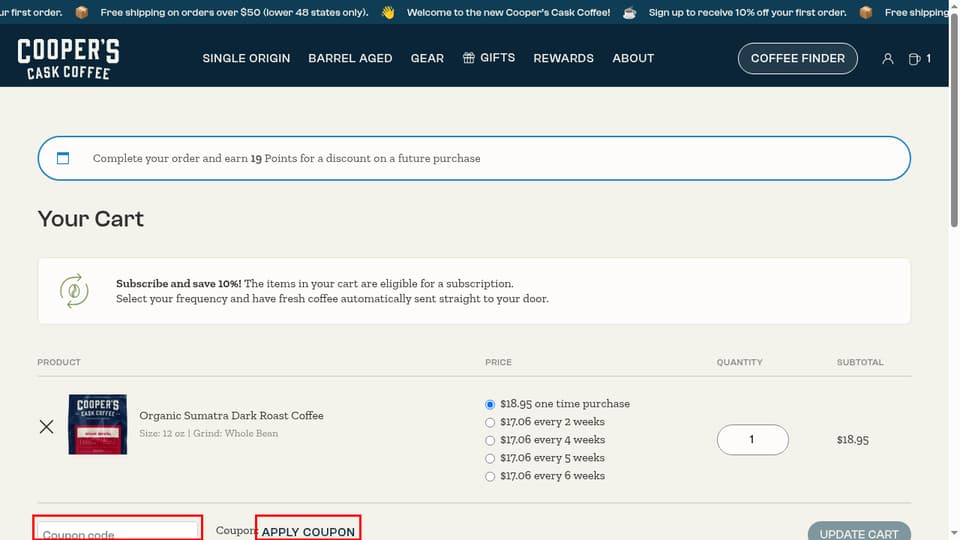Click the earn 19 Points message
This screenshot has width=960, height=540.
tap(287, 158)
